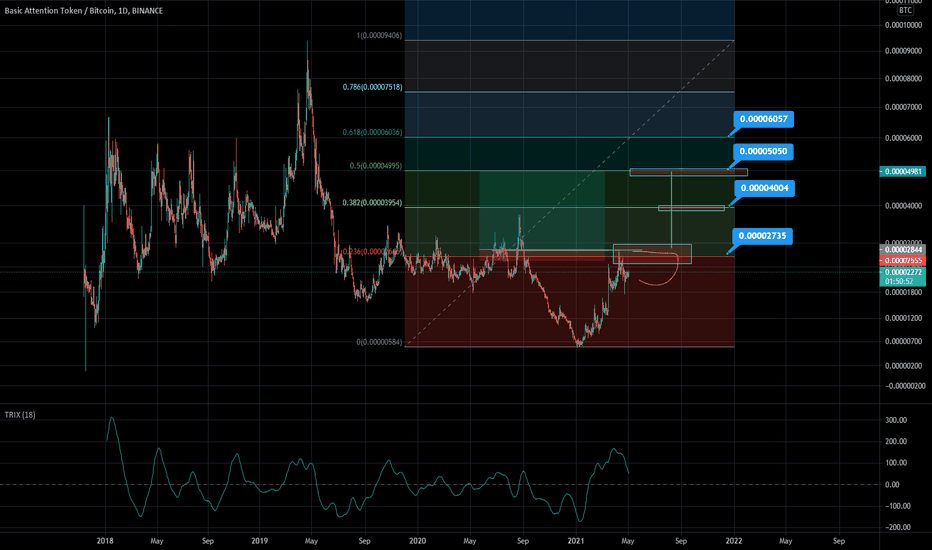Select the 2019 label on time axis

259,541
